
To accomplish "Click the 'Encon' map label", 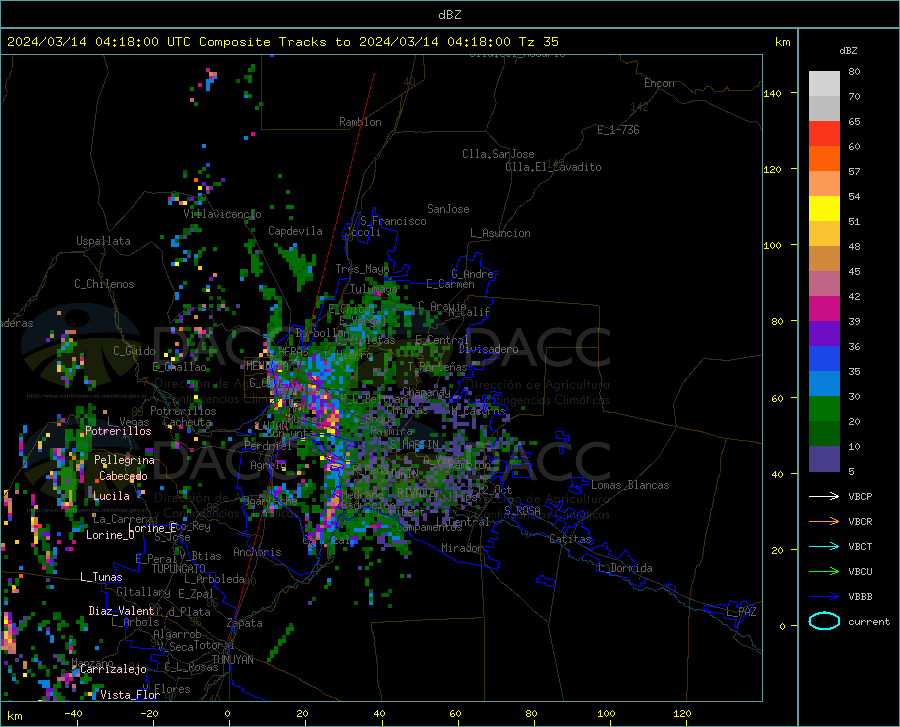I will click(x=659, y=83).
